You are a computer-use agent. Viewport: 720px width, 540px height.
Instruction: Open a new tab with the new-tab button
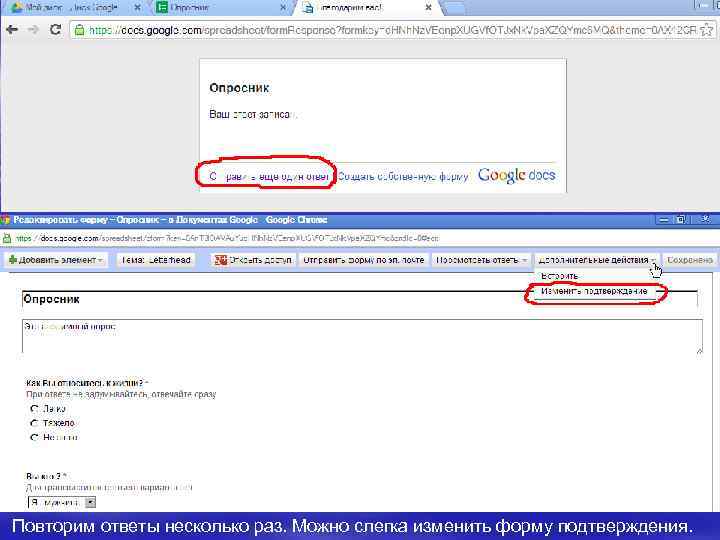(x=454, y=8)
